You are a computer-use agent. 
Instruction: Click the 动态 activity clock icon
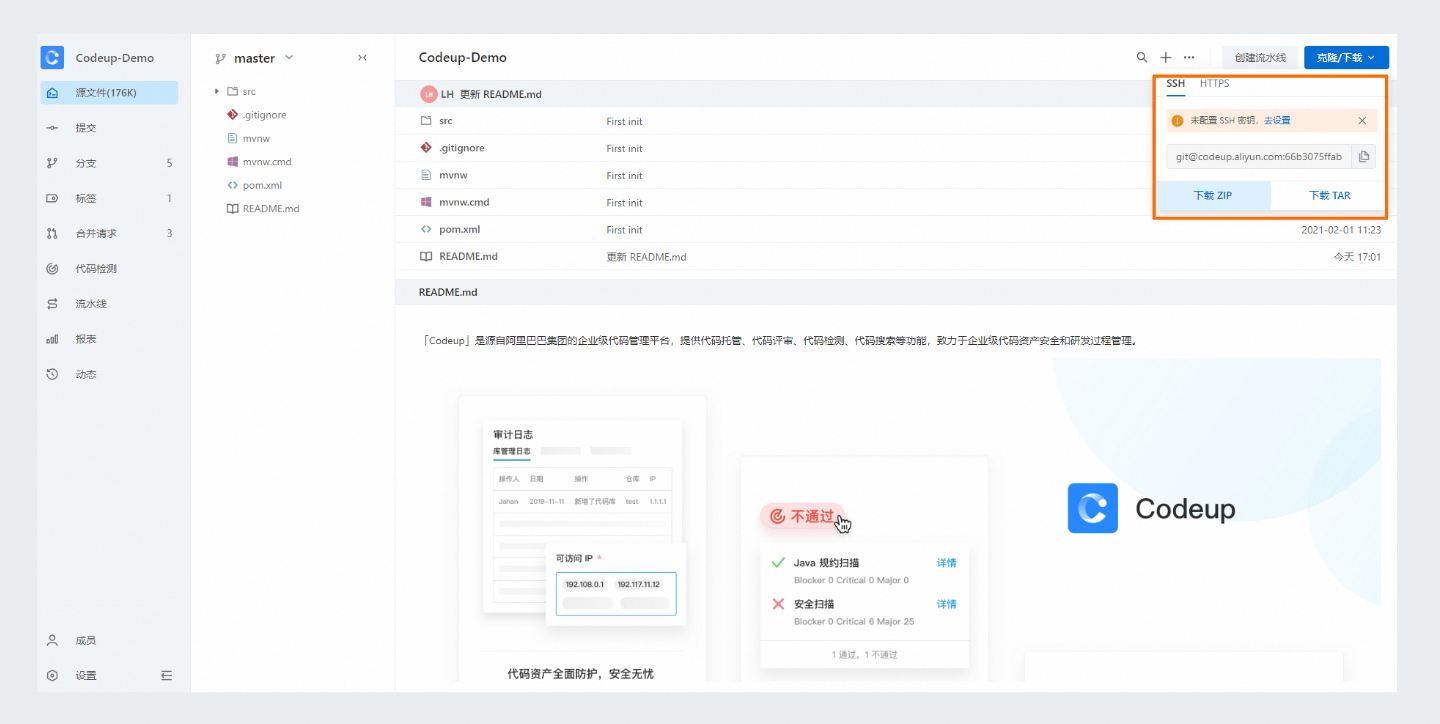pos(52,374)
